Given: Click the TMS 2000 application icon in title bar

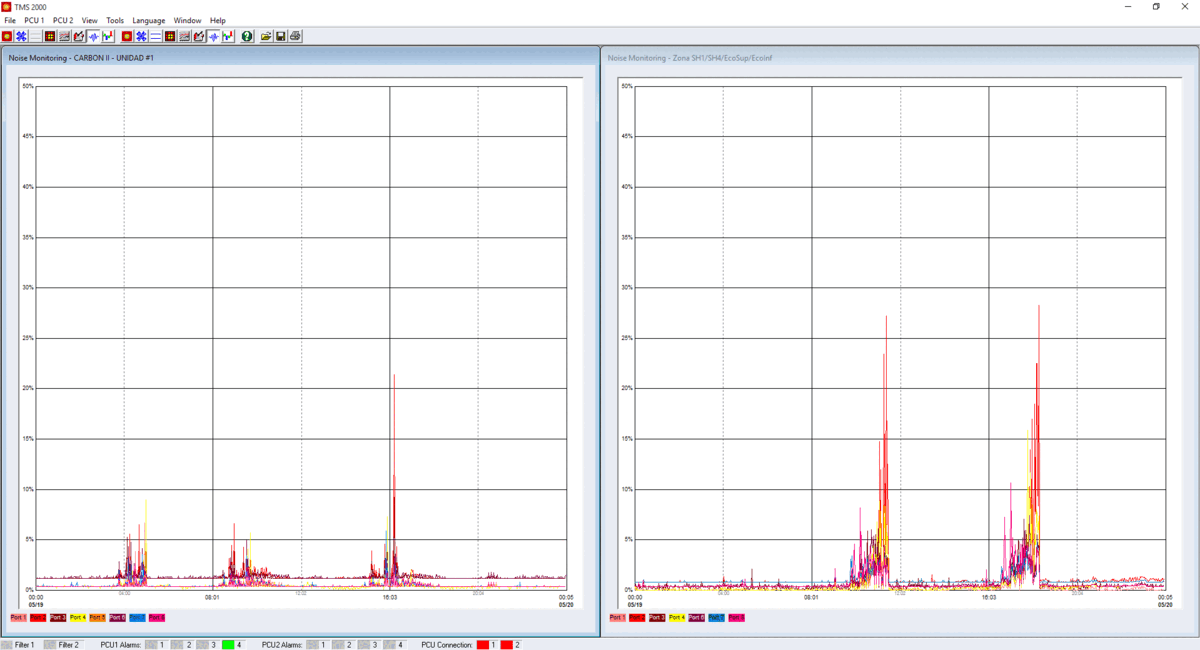Looking at the screenshot, I should tap(7, 7).
